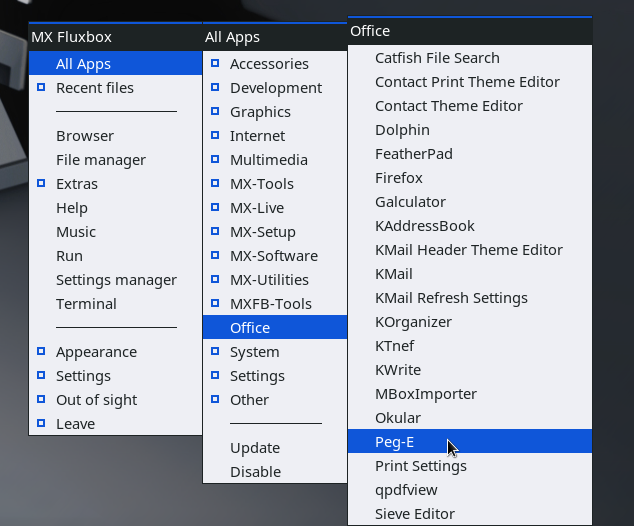Viewport: 634px width, 526px height.
Task: Launch KAddressBook
Action: [470, 226]
